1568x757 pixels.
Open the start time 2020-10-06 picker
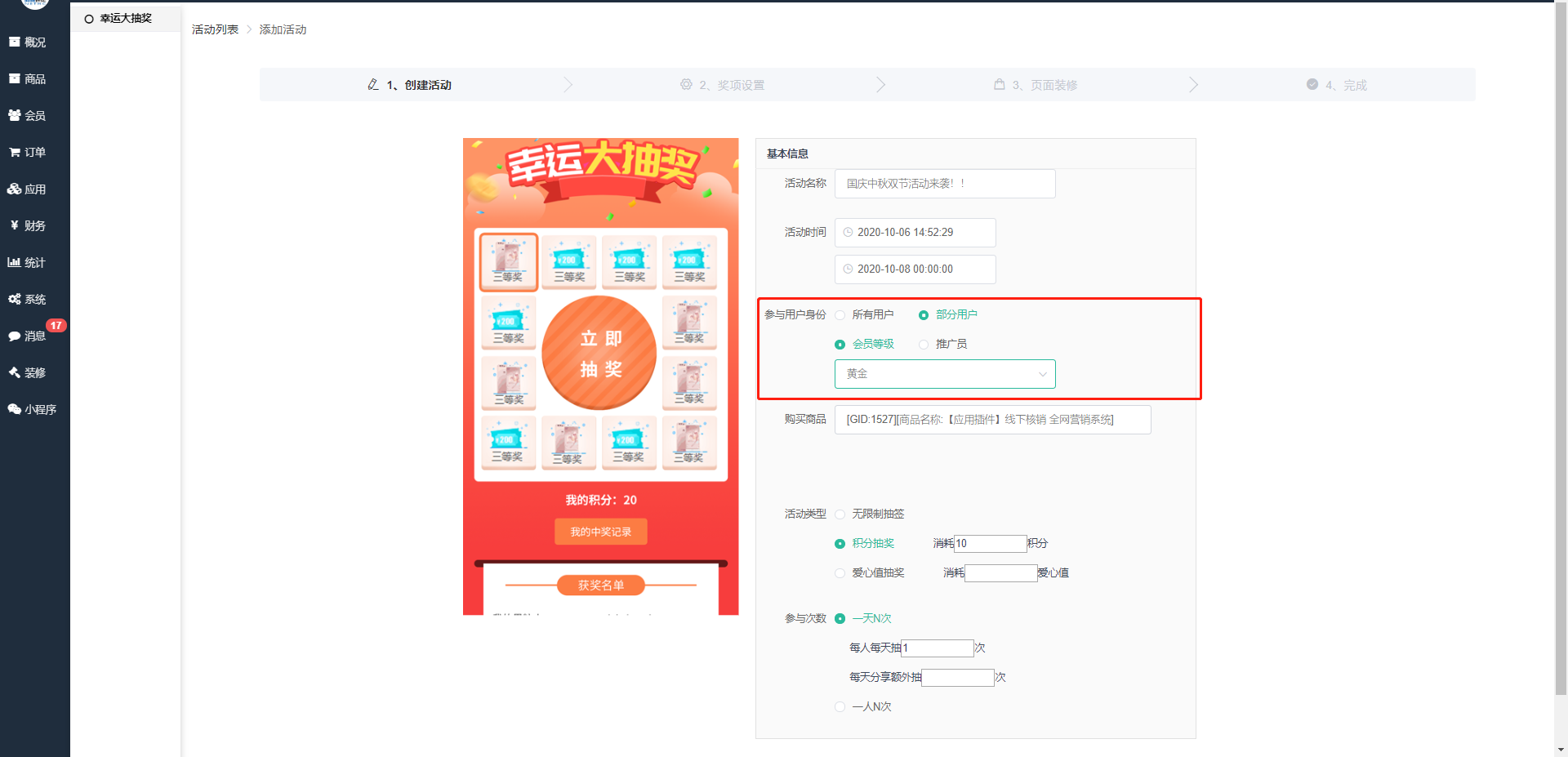click(915, 233)
